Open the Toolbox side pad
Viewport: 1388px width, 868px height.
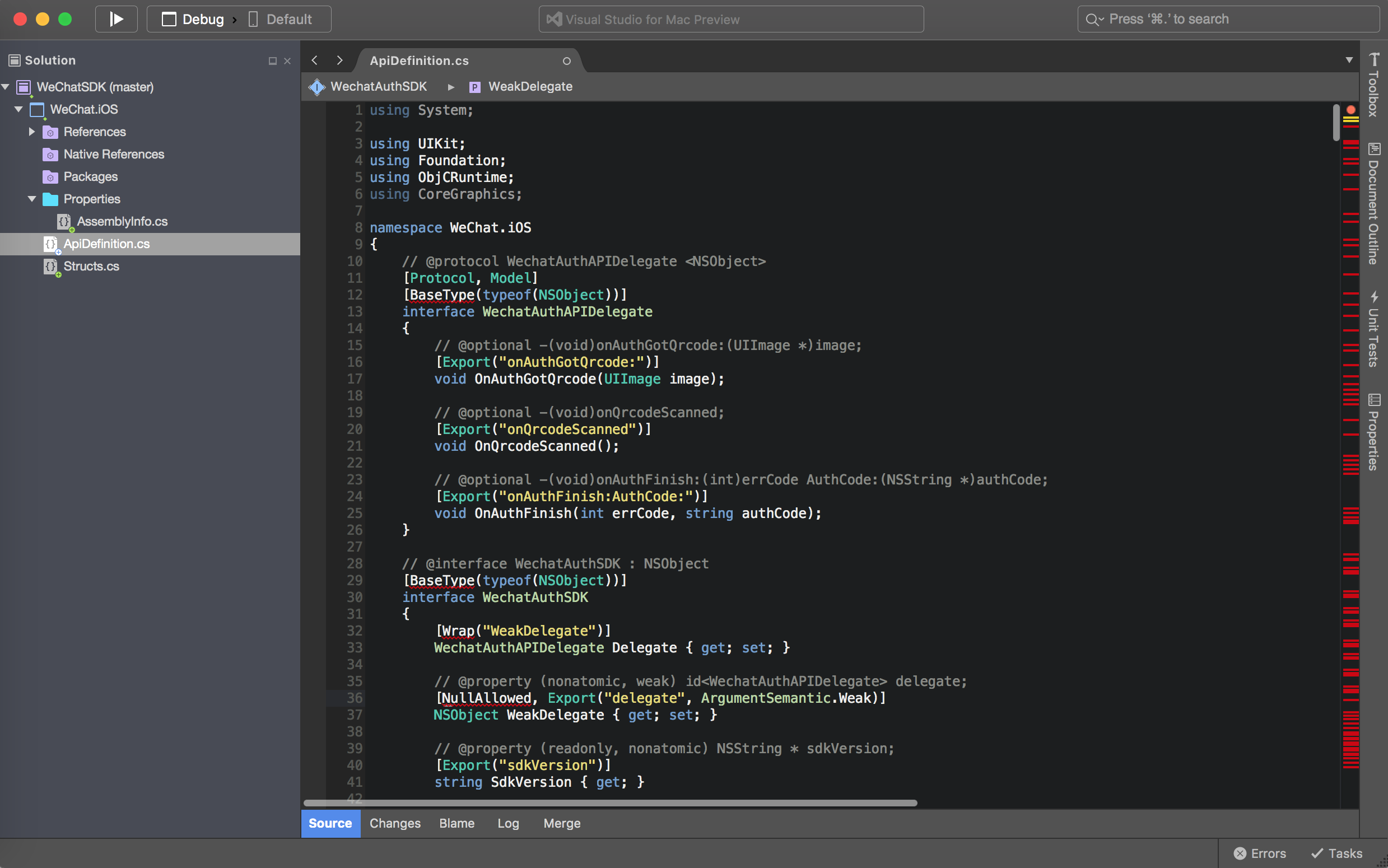click(x=1373, y=85)
